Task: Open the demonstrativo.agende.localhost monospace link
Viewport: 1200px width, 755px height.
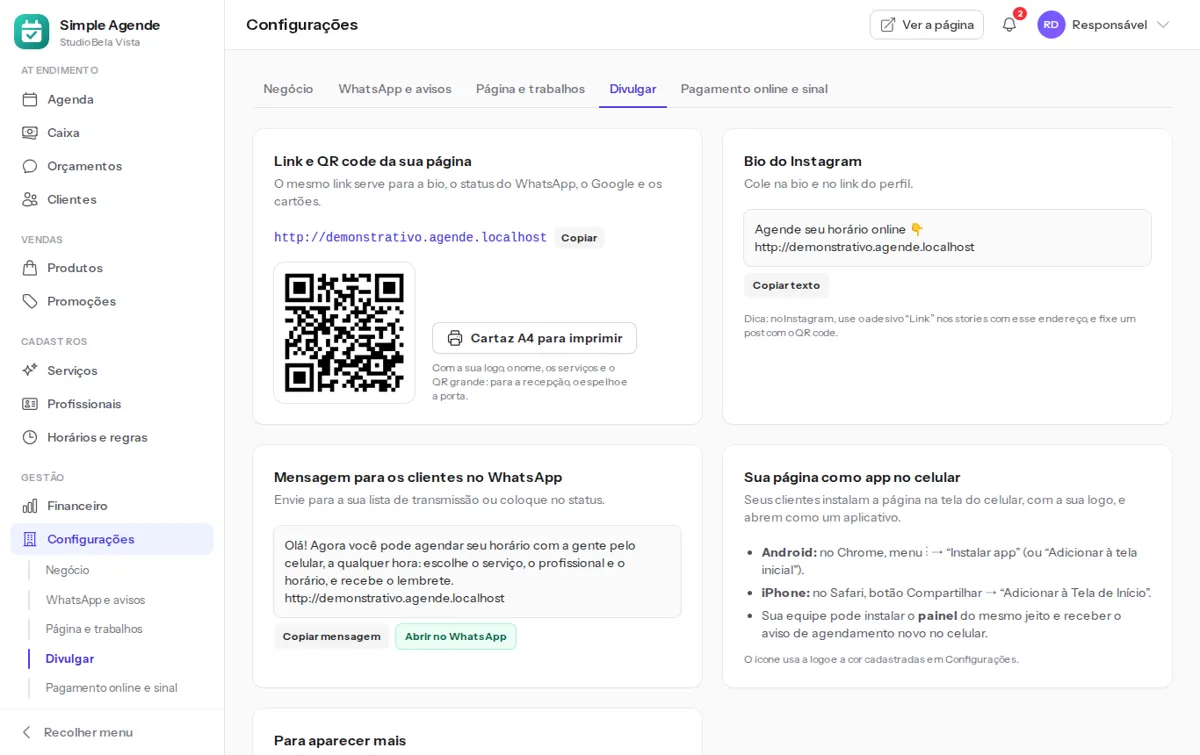Action: pyautogui.click(x=410, y=238)
